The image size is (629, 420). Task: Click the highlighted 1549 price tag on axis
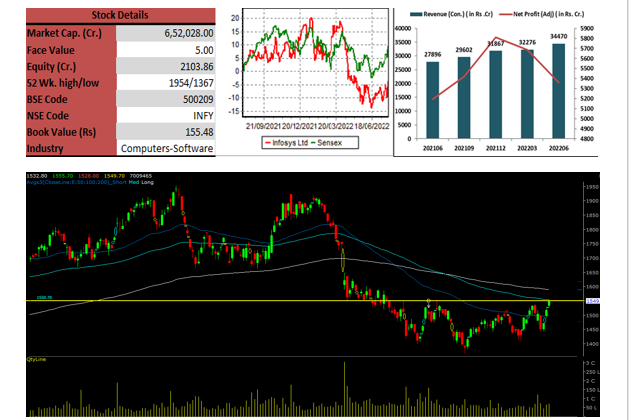[x=593, y=301]
